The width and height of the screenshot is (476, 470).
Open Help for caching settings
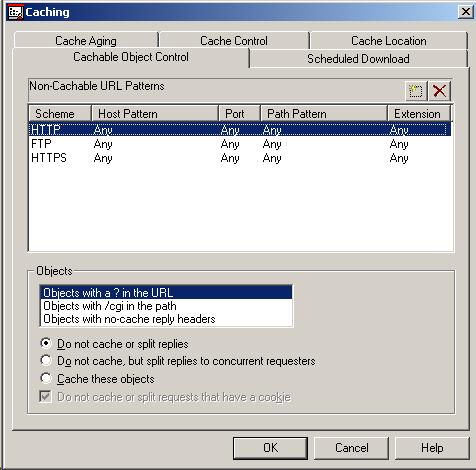(432, 448)
